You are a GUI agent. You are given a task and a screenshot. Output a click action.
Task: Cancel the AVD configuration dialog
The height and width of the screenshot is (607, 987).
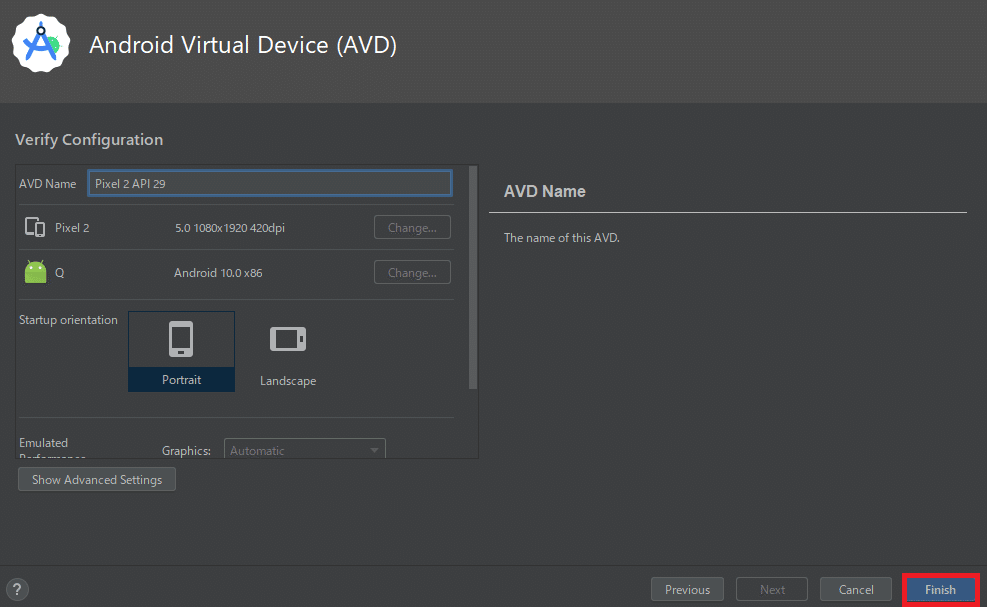coord(856,589)
